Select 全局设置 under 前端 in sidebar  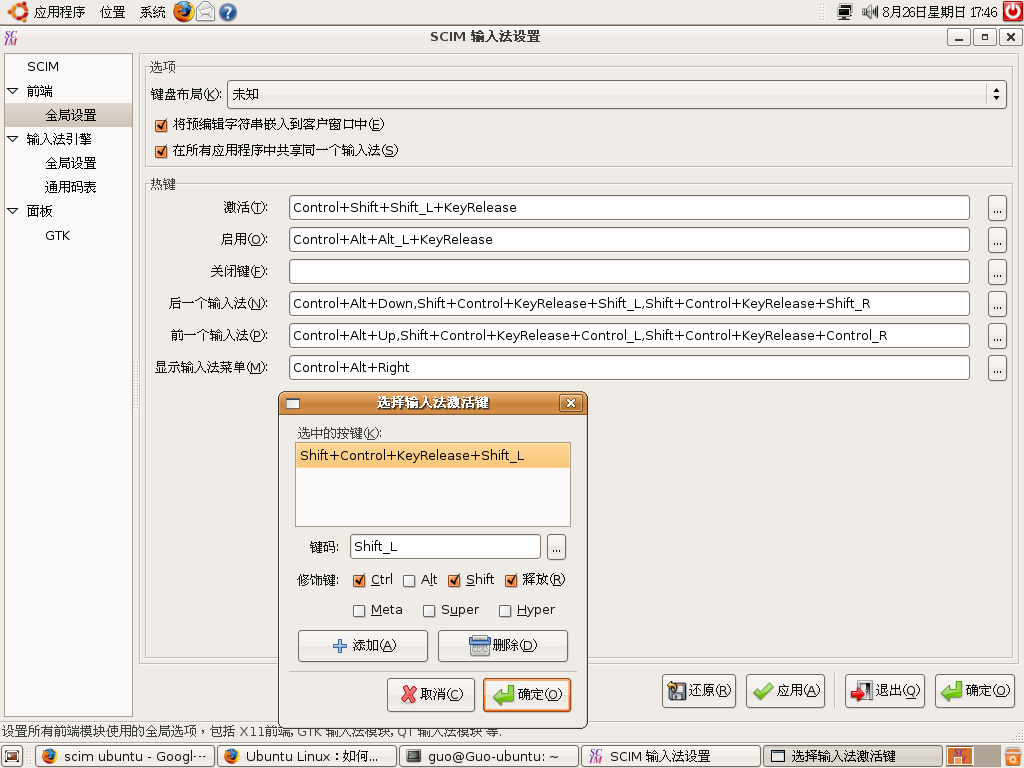(x=71, y=115)
